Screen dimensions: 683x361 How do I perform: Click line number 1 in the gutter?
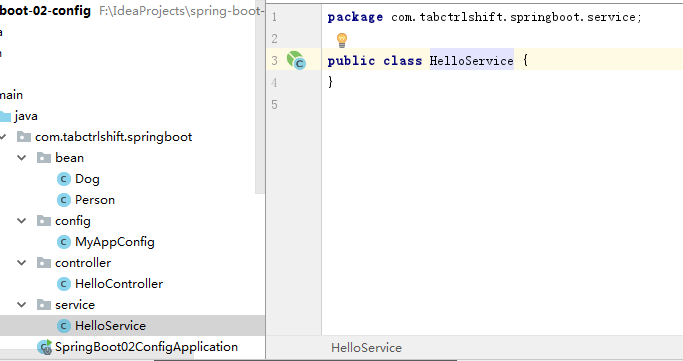(274, 17)
